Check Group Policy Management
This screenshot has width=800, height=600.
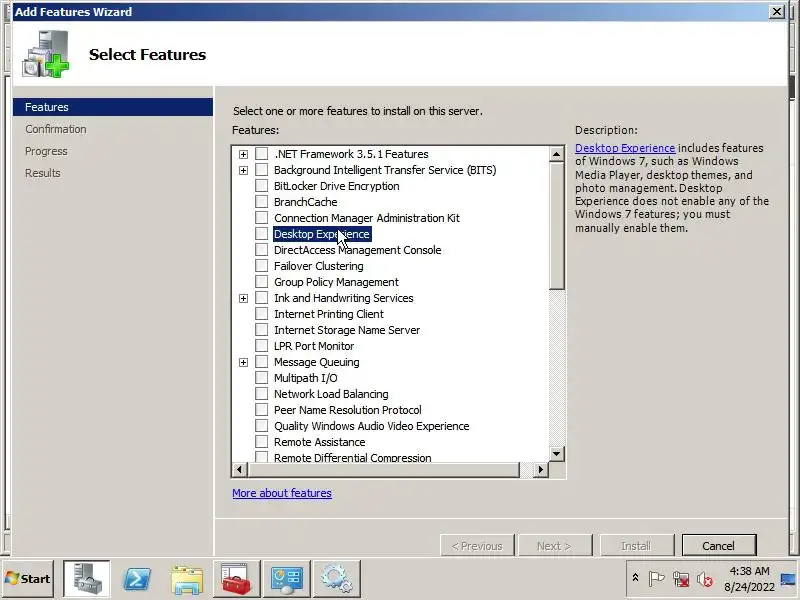(261, 282)
